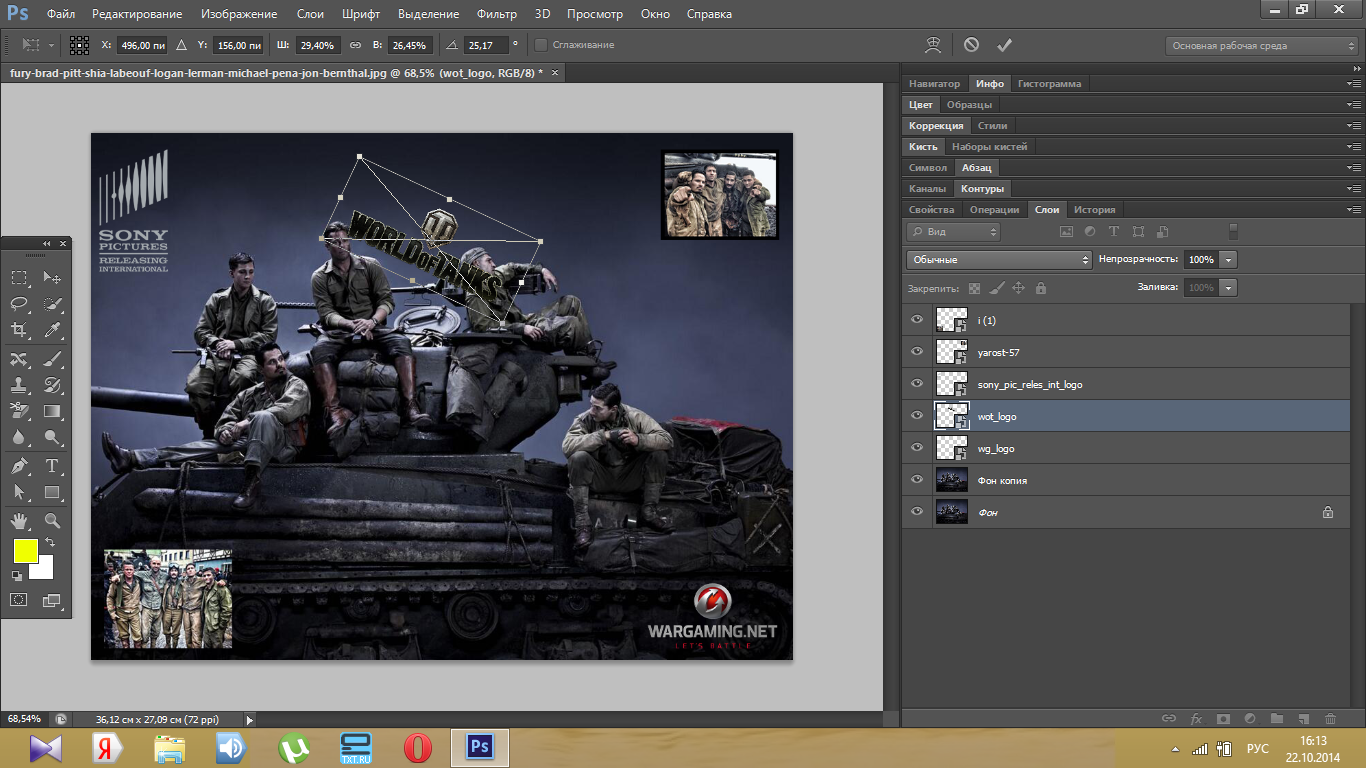Screen dimensions: 1366x768
Task: Select the Crop tool
Action: 19,330
